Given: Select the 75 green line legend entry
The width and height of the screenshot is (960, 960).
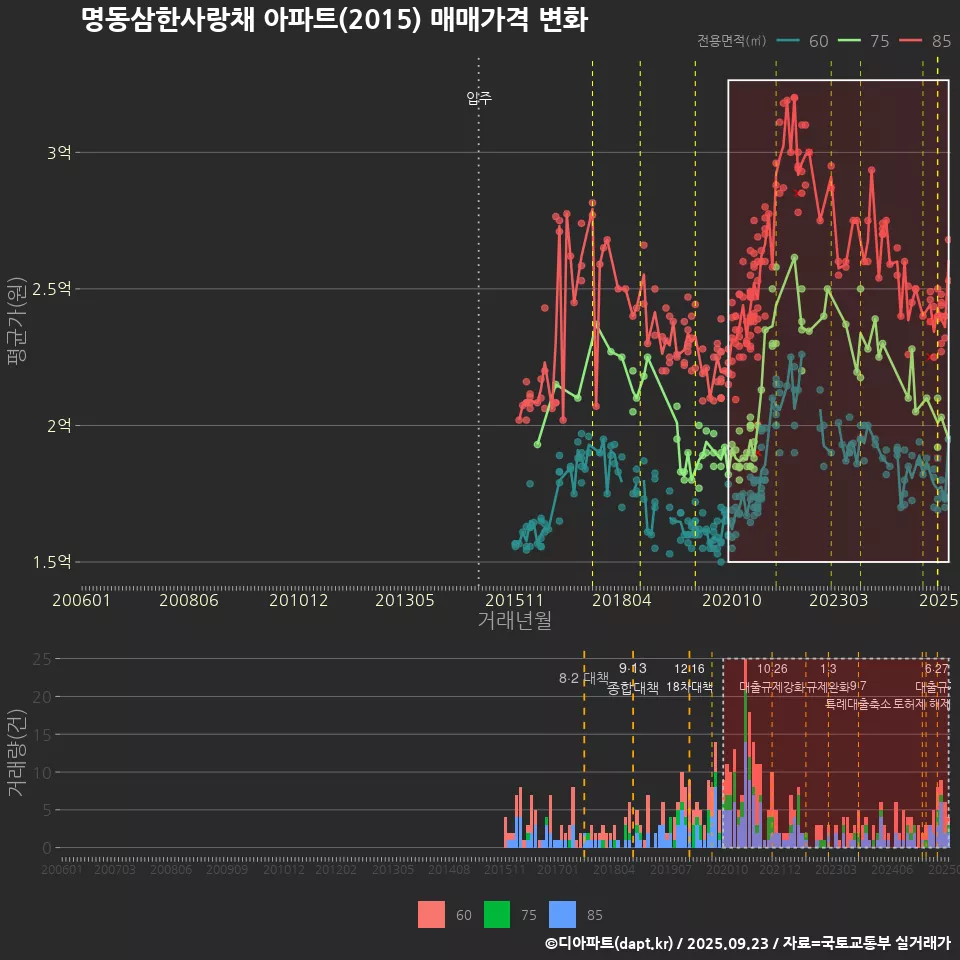Looking at the screenshot, I should [863, 41].
